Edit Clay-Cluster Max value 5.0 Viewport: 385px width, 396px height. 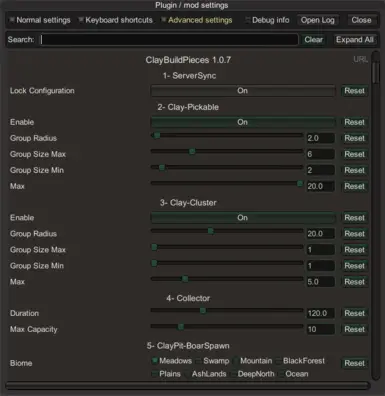[x=320, y=282]
